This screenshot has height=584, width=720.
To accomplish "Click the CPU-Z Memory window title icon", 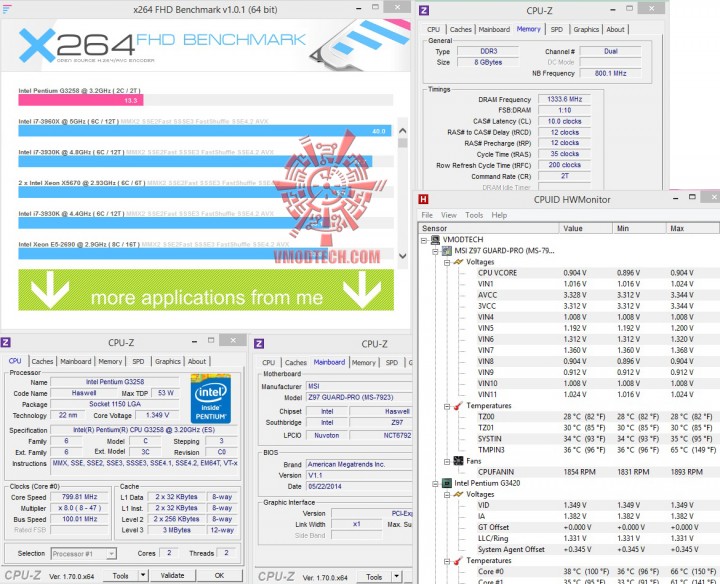I will tap(424, 10).
